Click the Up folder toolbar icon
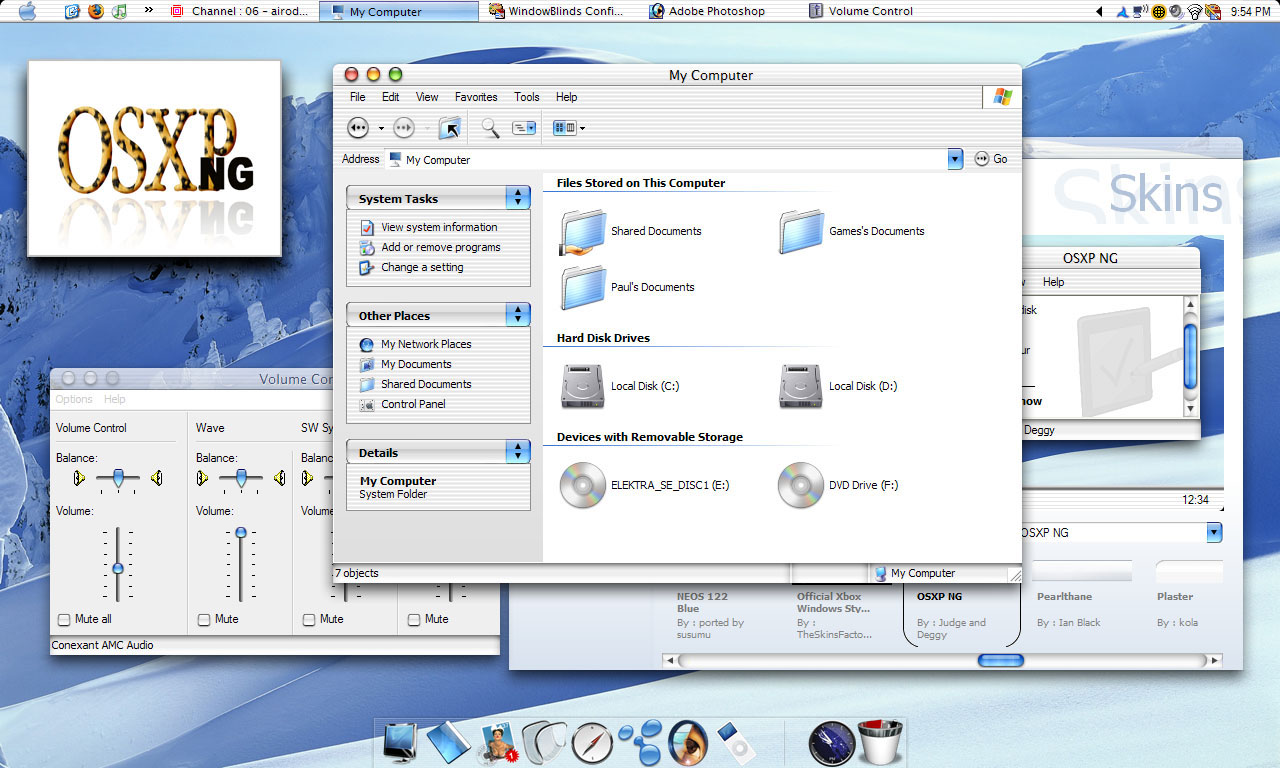 [450, 128]
